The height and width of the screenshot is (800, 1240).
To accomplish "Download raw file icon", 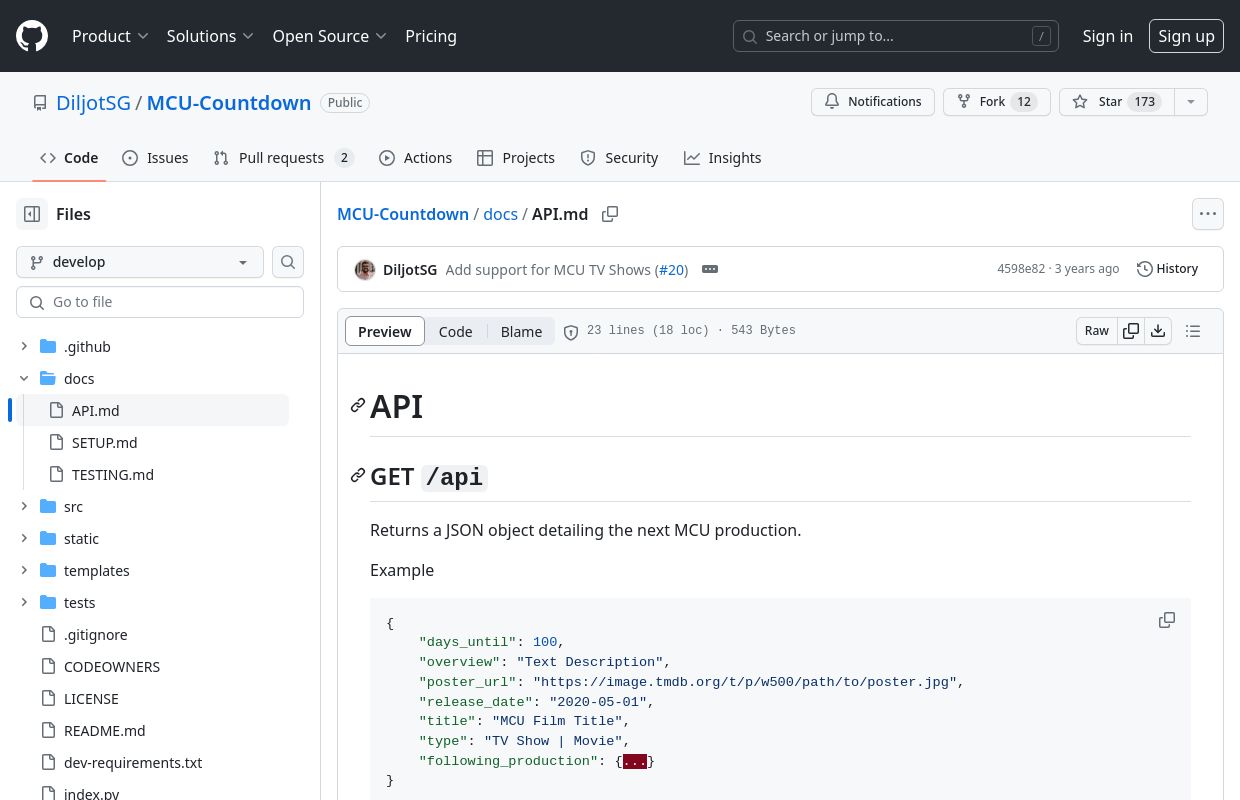I will [x=1158, y=331].
